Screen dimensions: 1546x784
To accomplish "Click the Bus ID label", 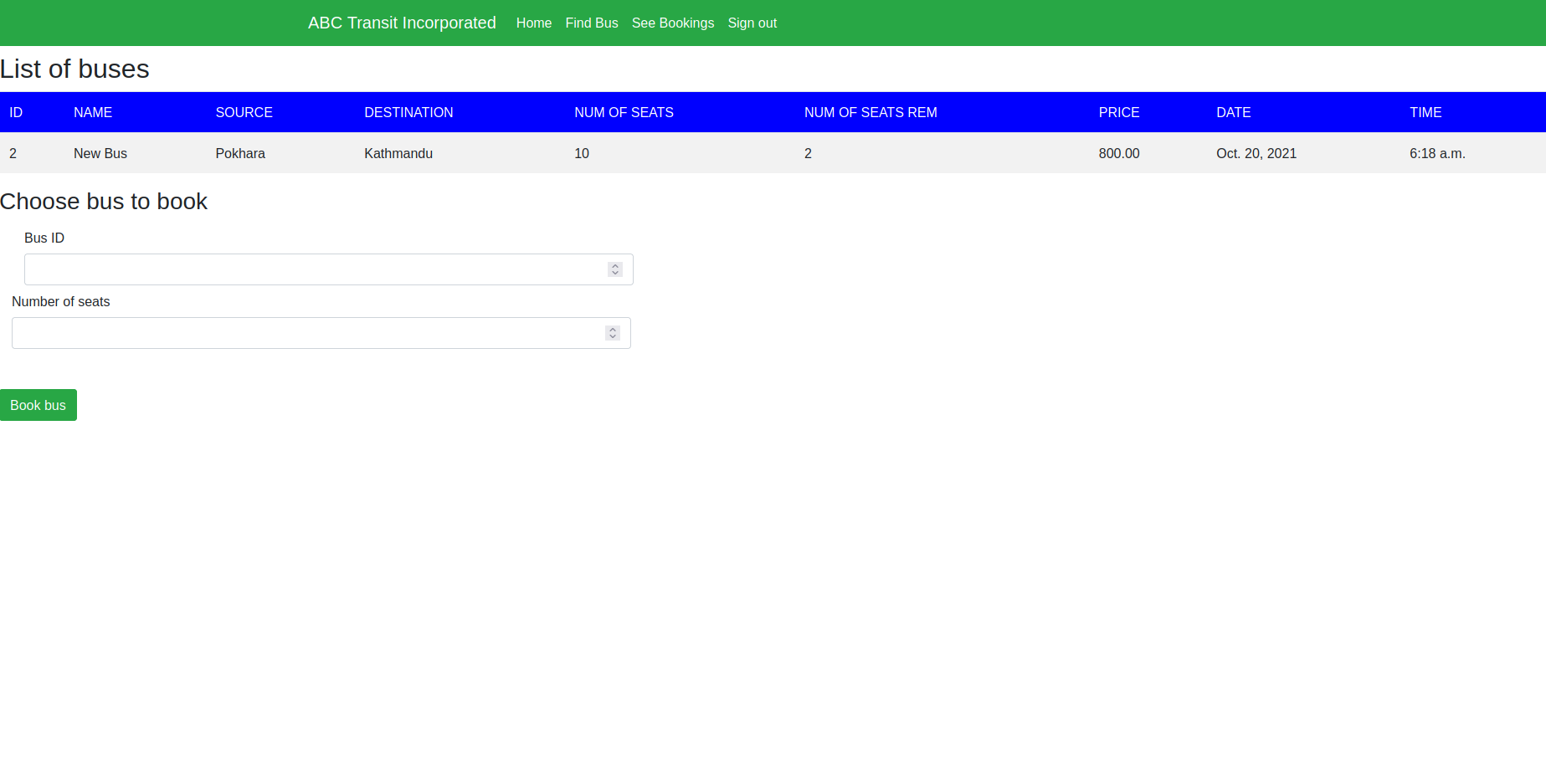I will (44, 238).
